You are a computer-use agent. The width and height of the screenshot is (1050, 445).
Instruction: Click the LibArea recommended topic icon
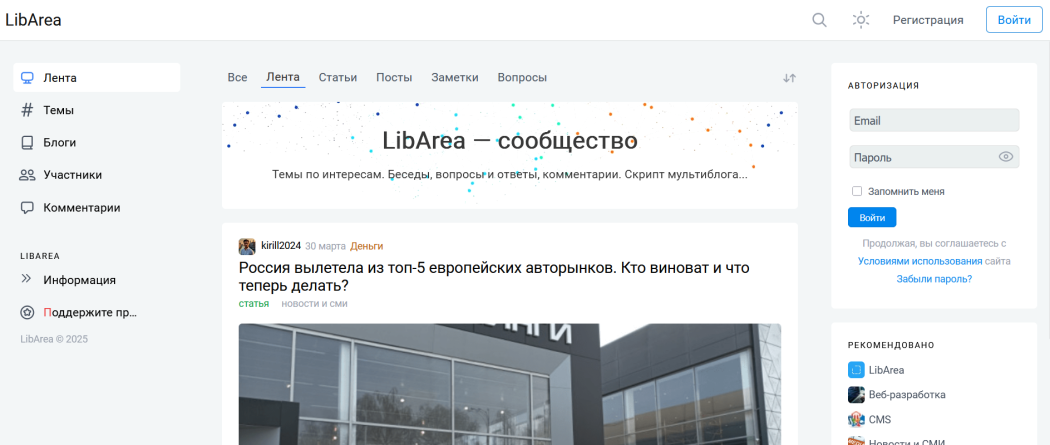pos(856,370)
